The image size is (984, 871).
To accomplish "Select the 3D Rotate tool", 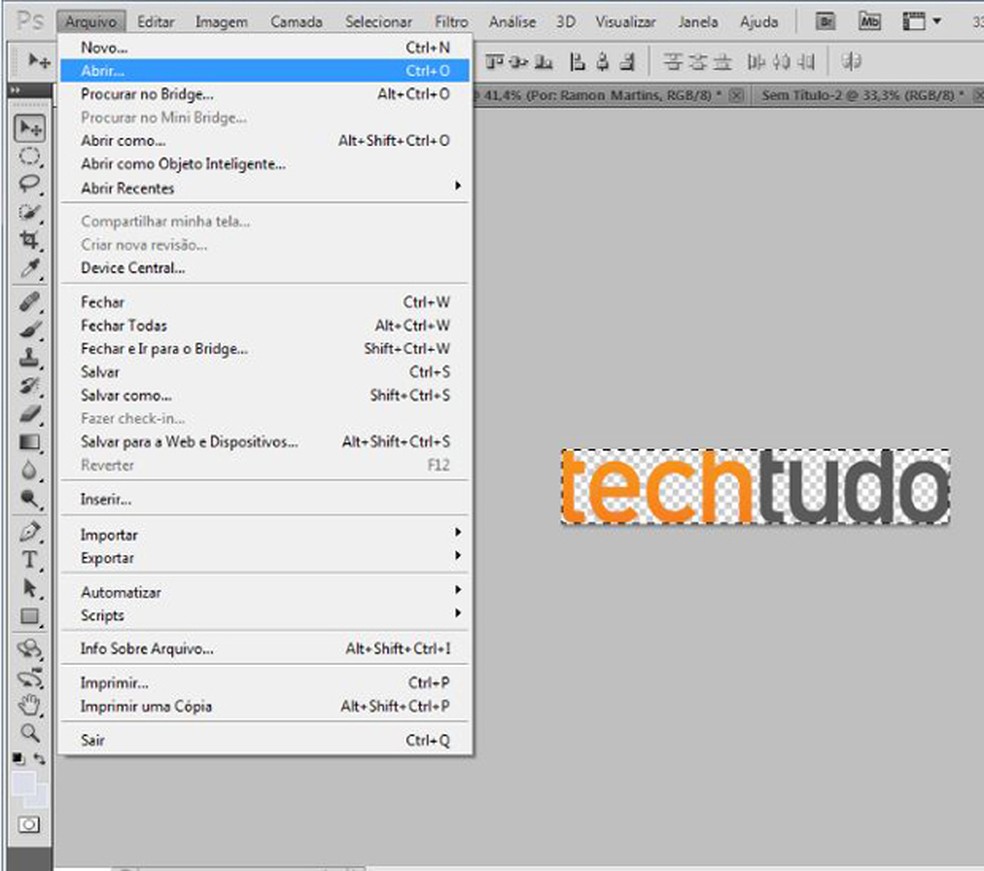I will click(x=29, y=648).
